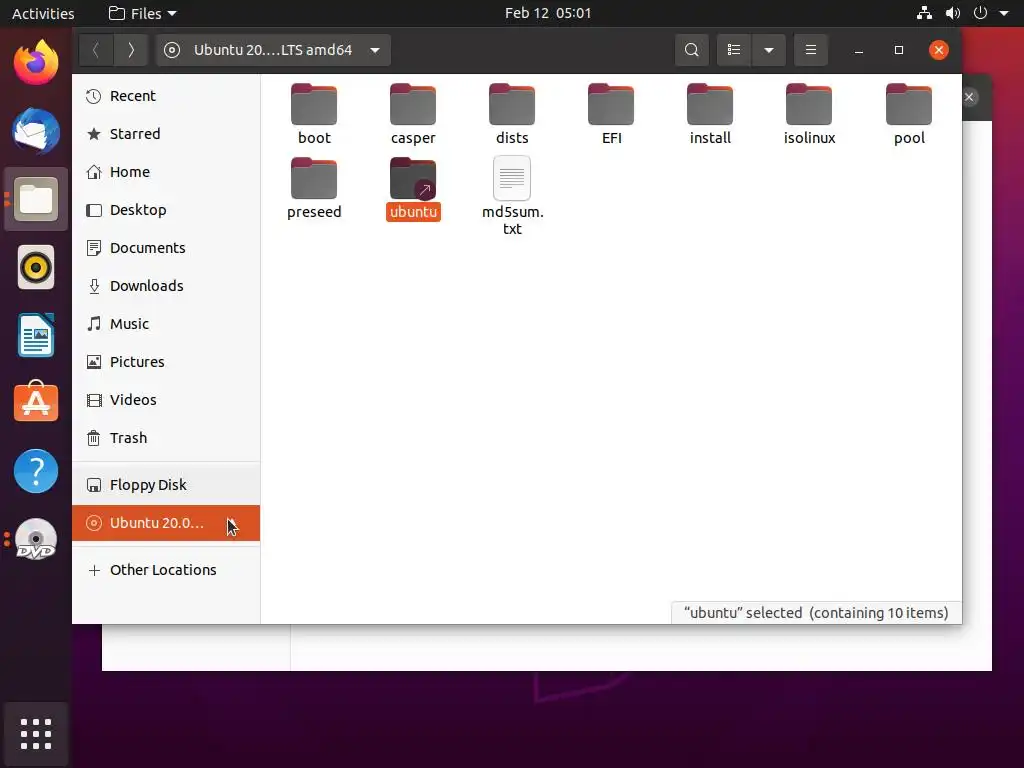This screenshot has width=1024, height=768.
Task: Toggle list view icon in header
Action: point(734,50)
